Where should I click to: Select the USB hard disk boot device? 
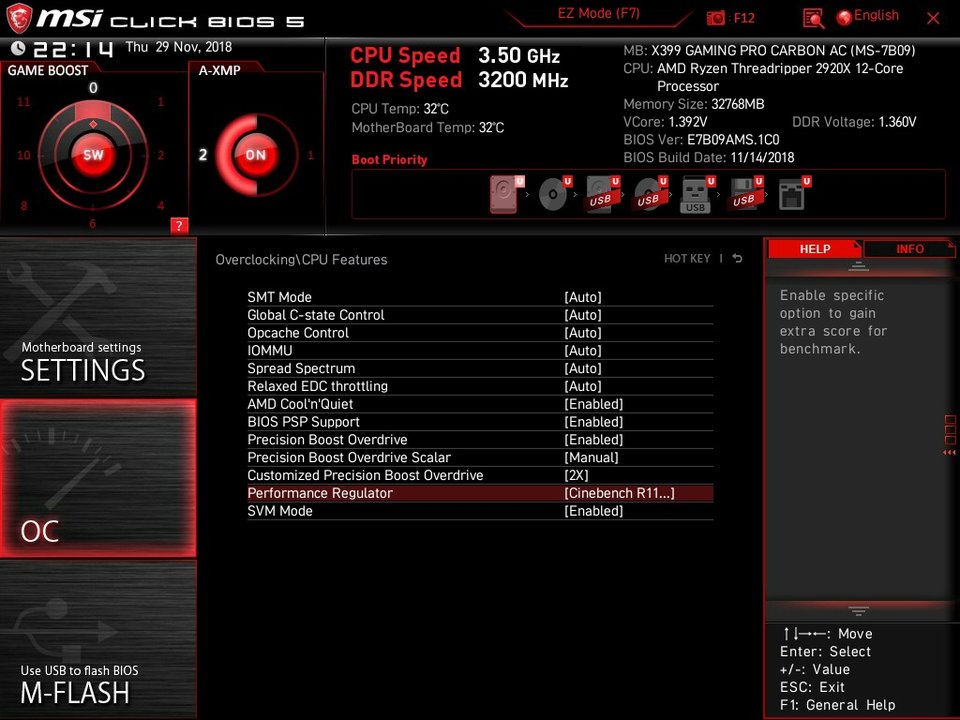click(602, 194)
